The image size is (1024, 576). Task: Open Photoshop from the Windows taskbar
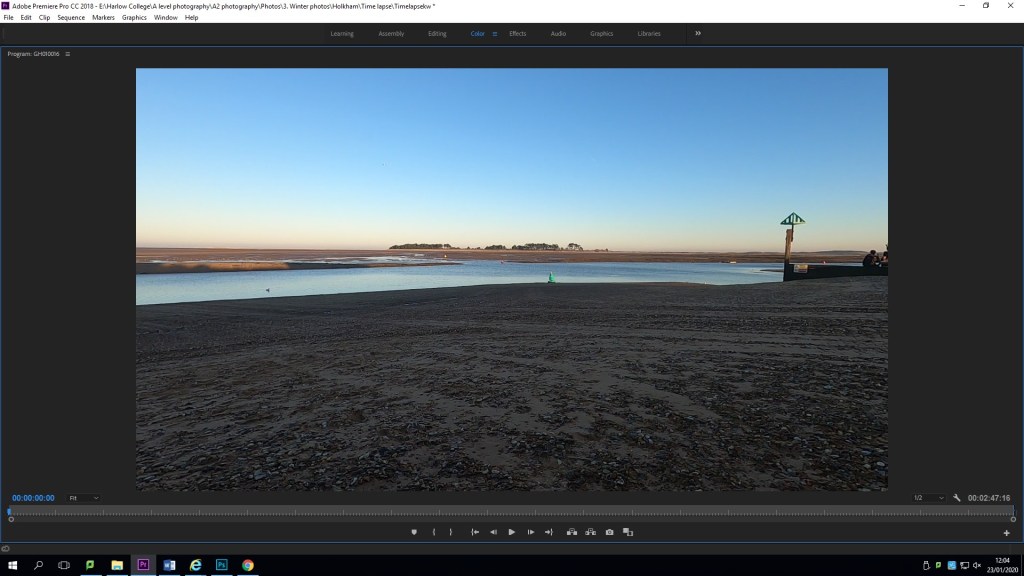point(221,565)
